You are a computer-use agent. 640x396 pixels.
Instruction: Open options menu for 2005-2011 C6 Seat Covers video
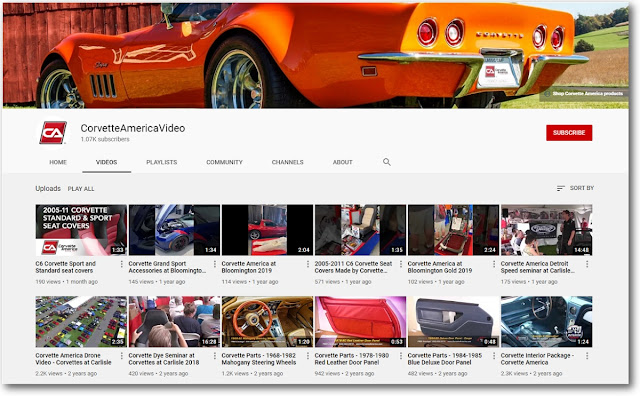point(401,264)
